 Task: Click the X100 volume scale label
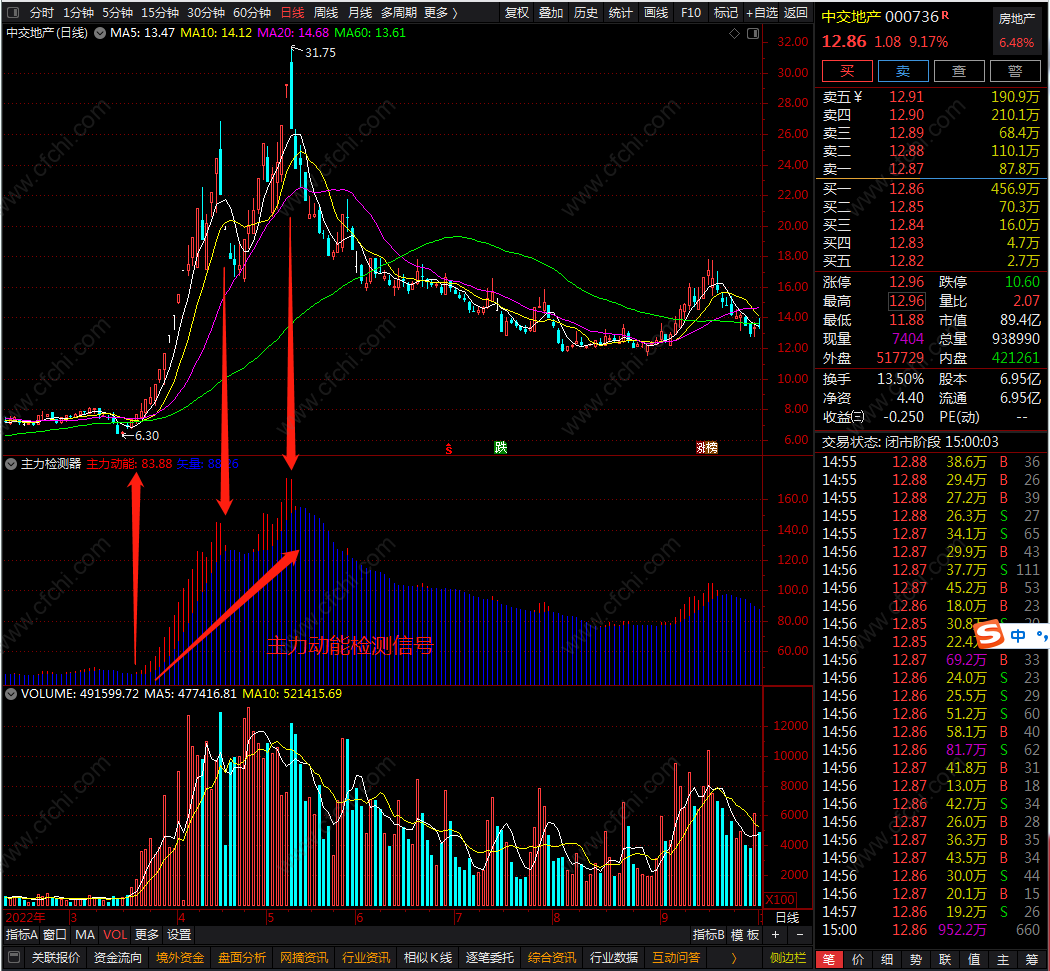click(780, 899)
